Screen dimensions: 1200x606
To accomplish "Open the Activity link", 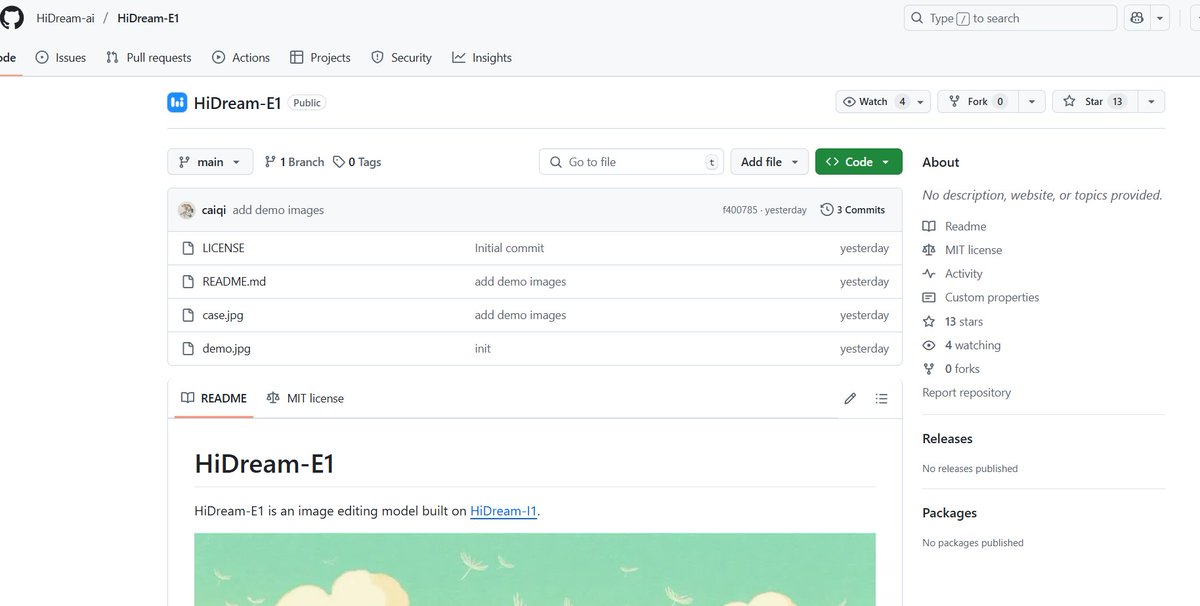I will tap(952, 274).
